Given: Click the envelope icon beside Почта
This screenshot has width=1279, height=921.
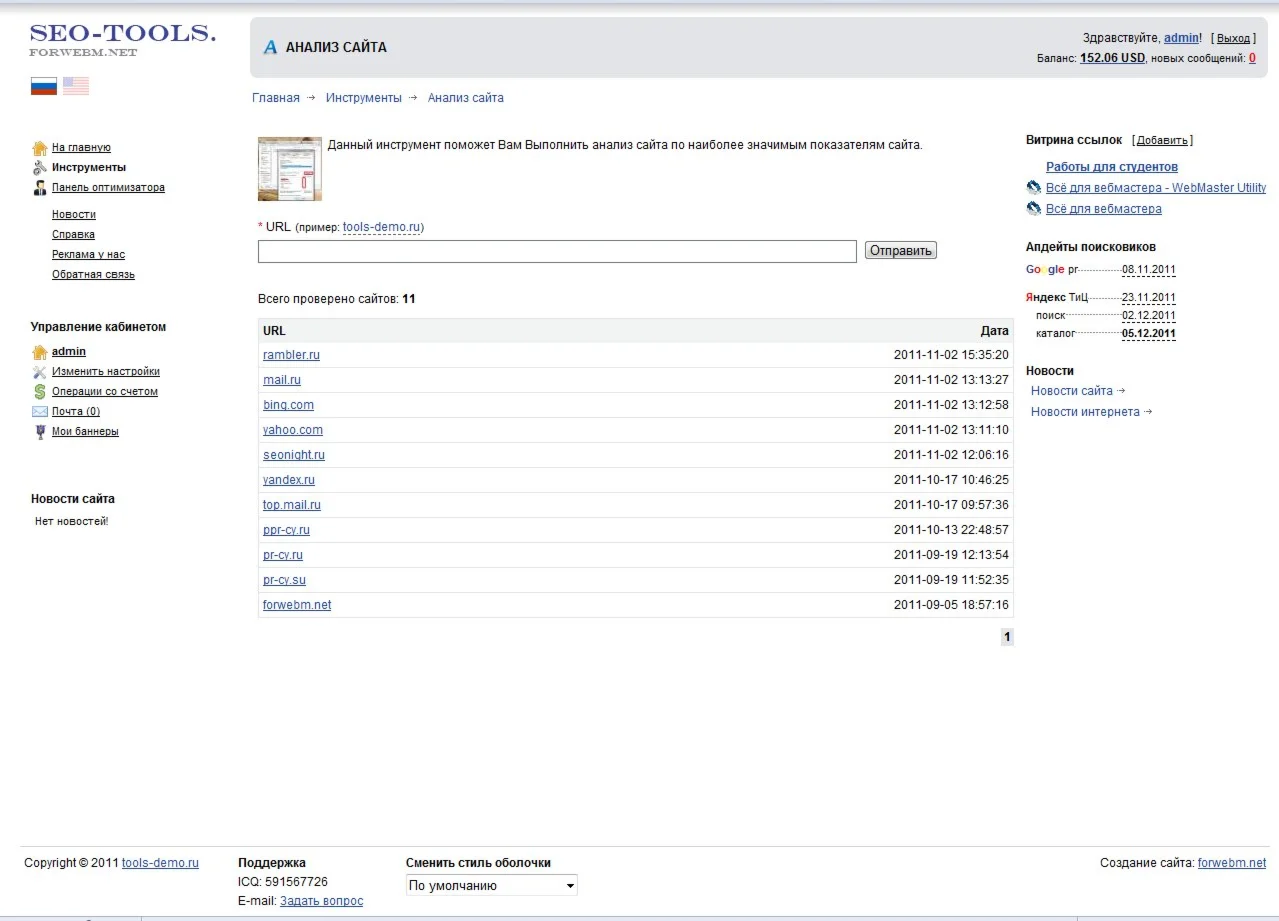Looking at the screenshot, I should click(40, 412).
